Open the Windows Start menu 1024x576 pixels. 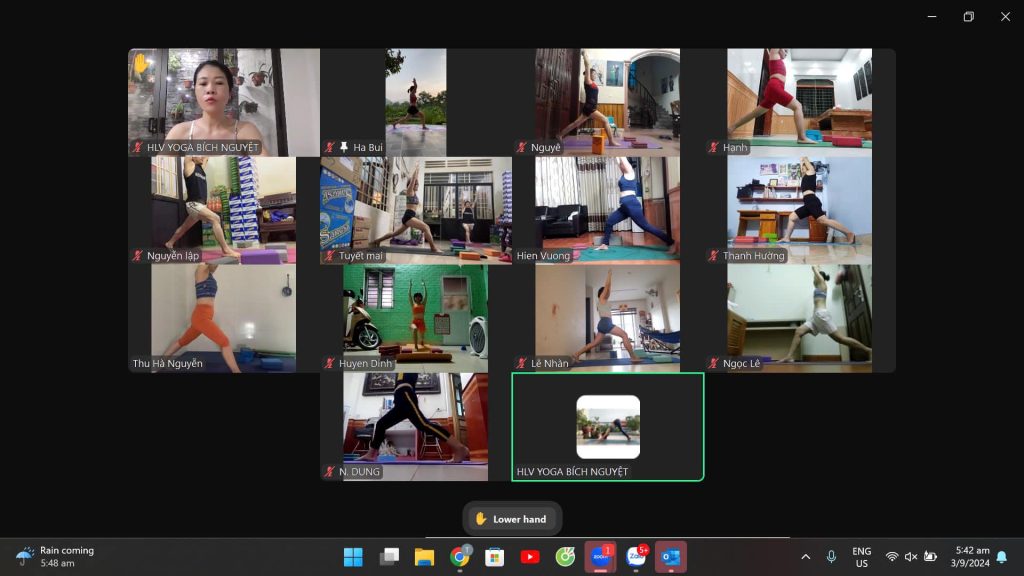[353, 557]
